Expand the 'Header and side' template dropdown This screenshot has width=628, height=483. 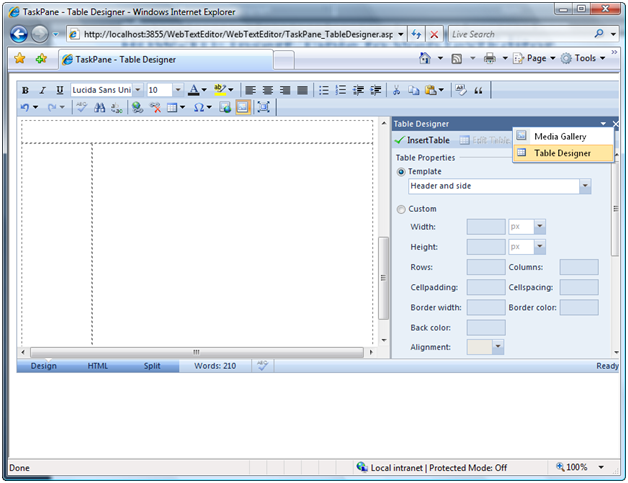coord(585,187)
